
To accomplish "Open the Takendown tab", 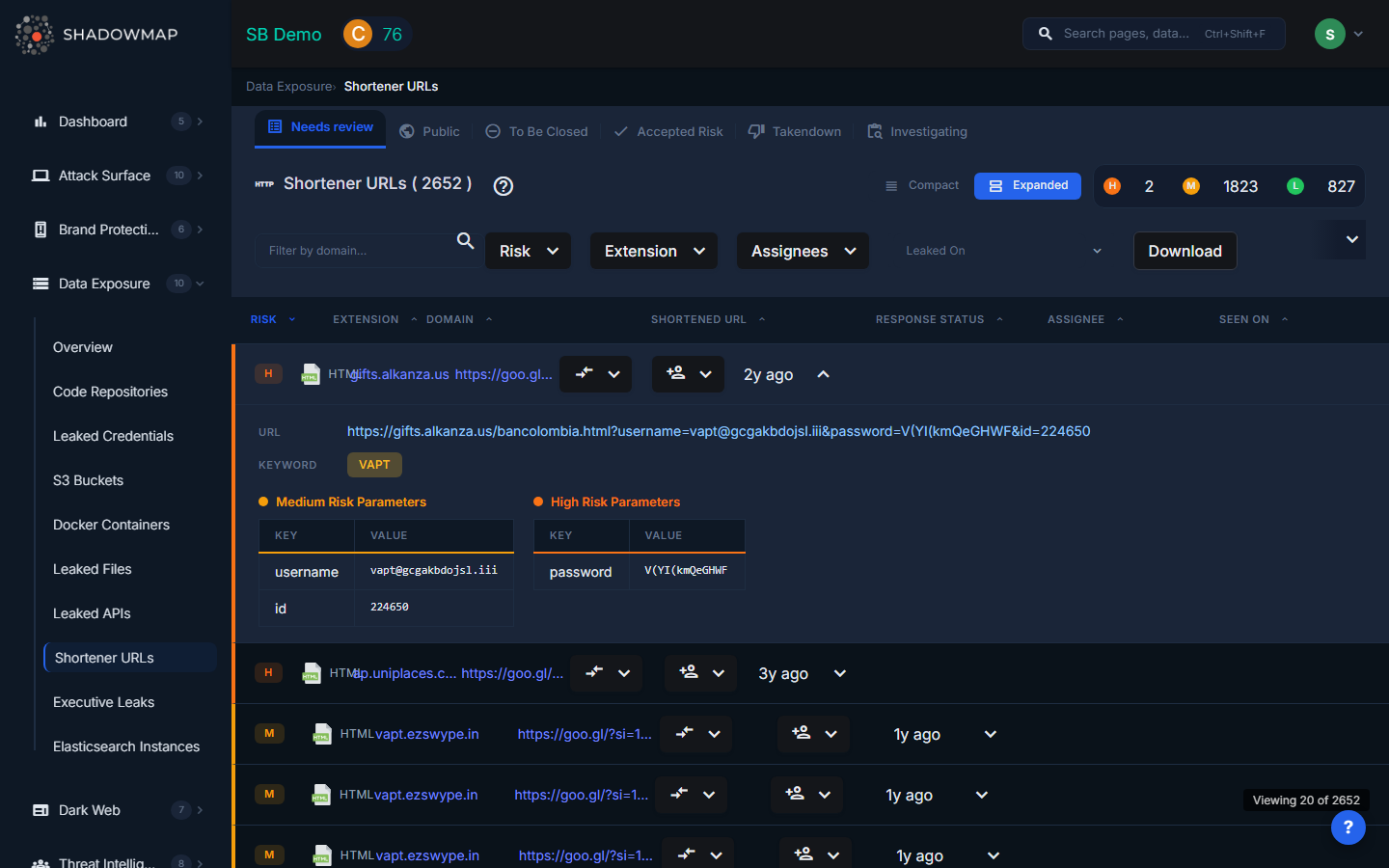I will tap(795, 132).
